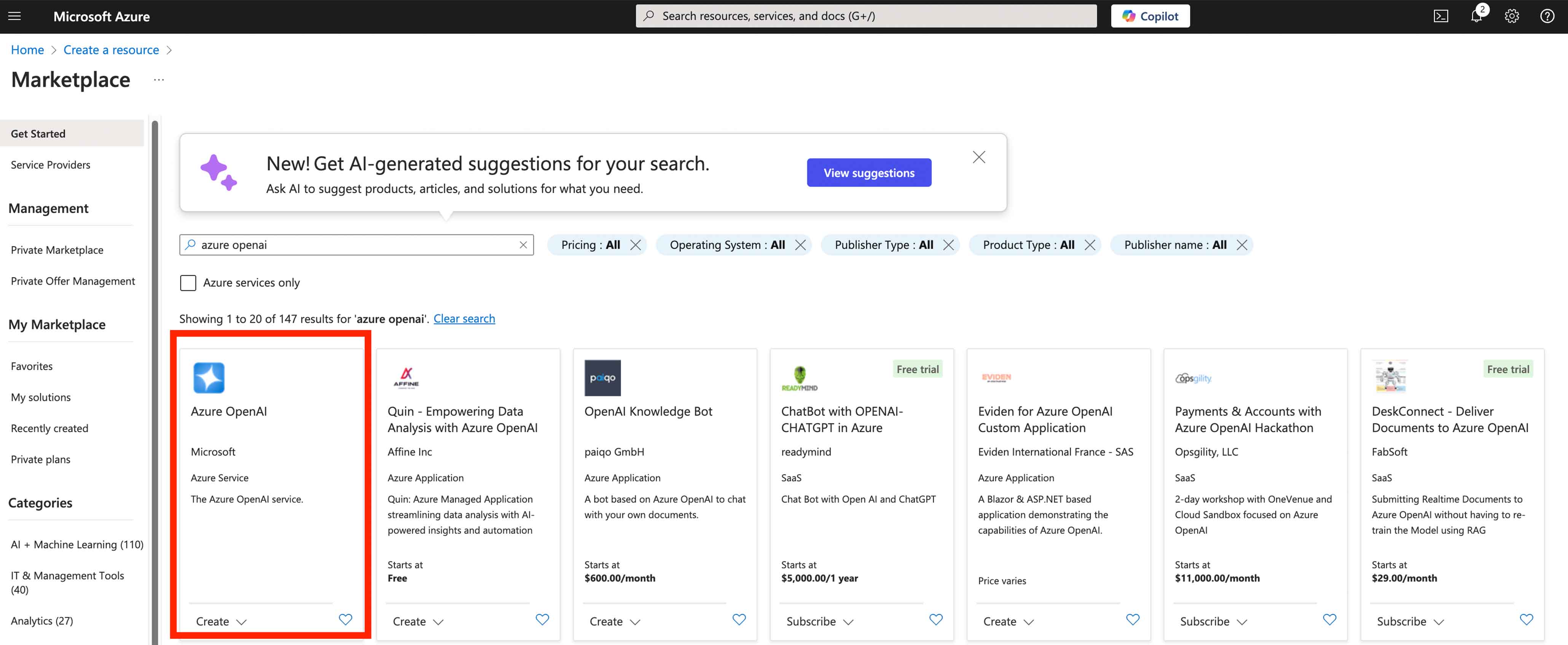The image size is (1568, 645).
Task: Expand Create dropdown on Quin card
Action: (417, 621)
